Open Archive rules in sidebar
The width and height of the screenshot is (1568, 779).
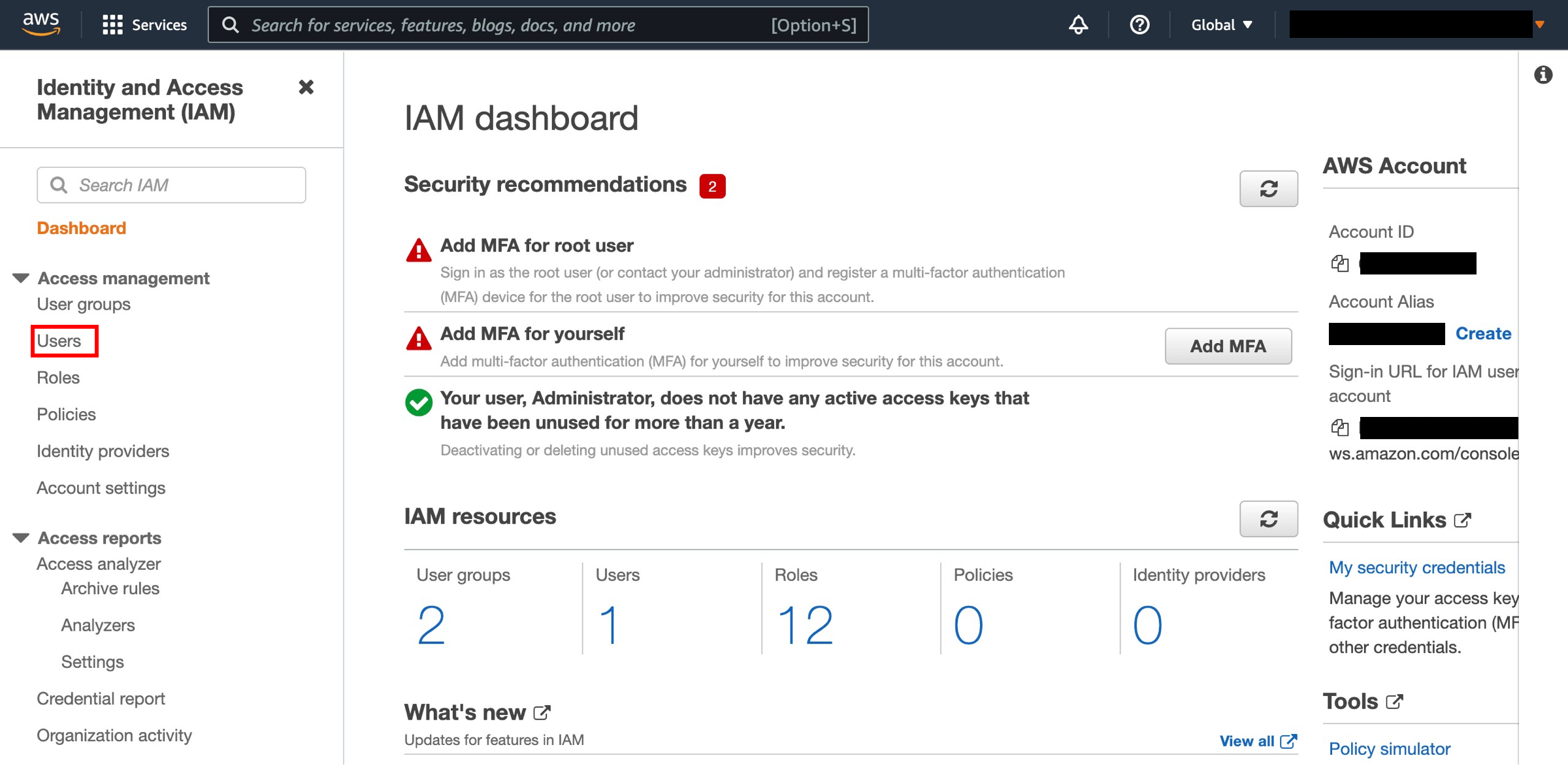tap(110, 589)
